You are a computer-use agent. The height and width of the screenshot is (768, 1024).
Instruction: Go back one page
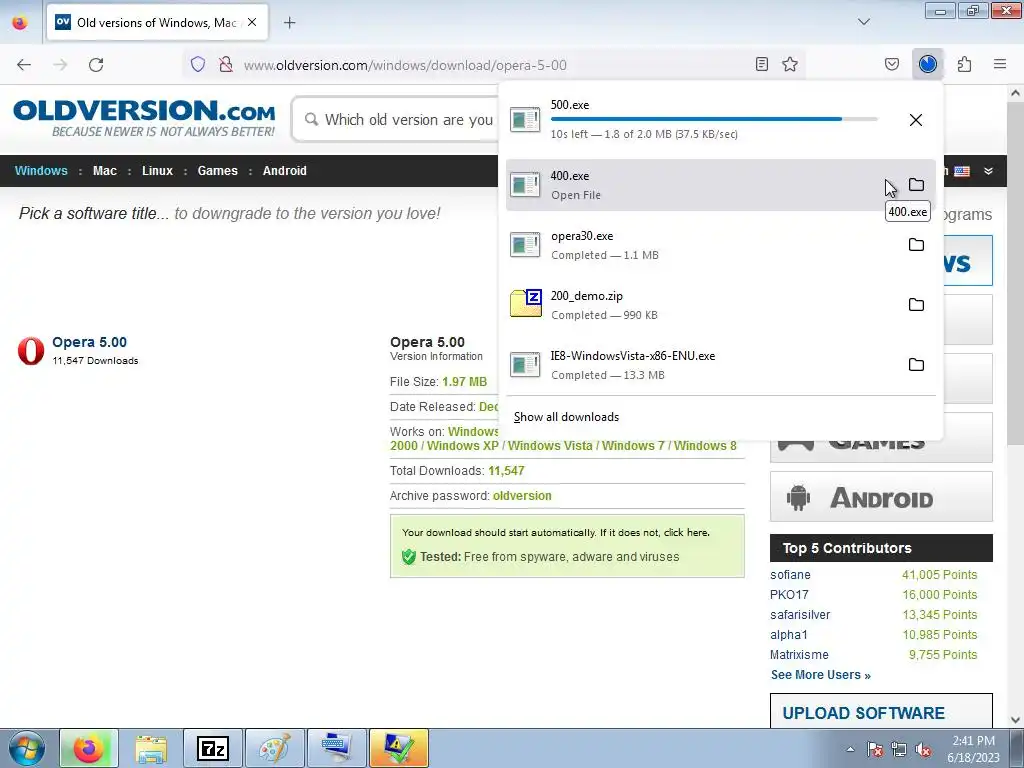pos(24,65)
